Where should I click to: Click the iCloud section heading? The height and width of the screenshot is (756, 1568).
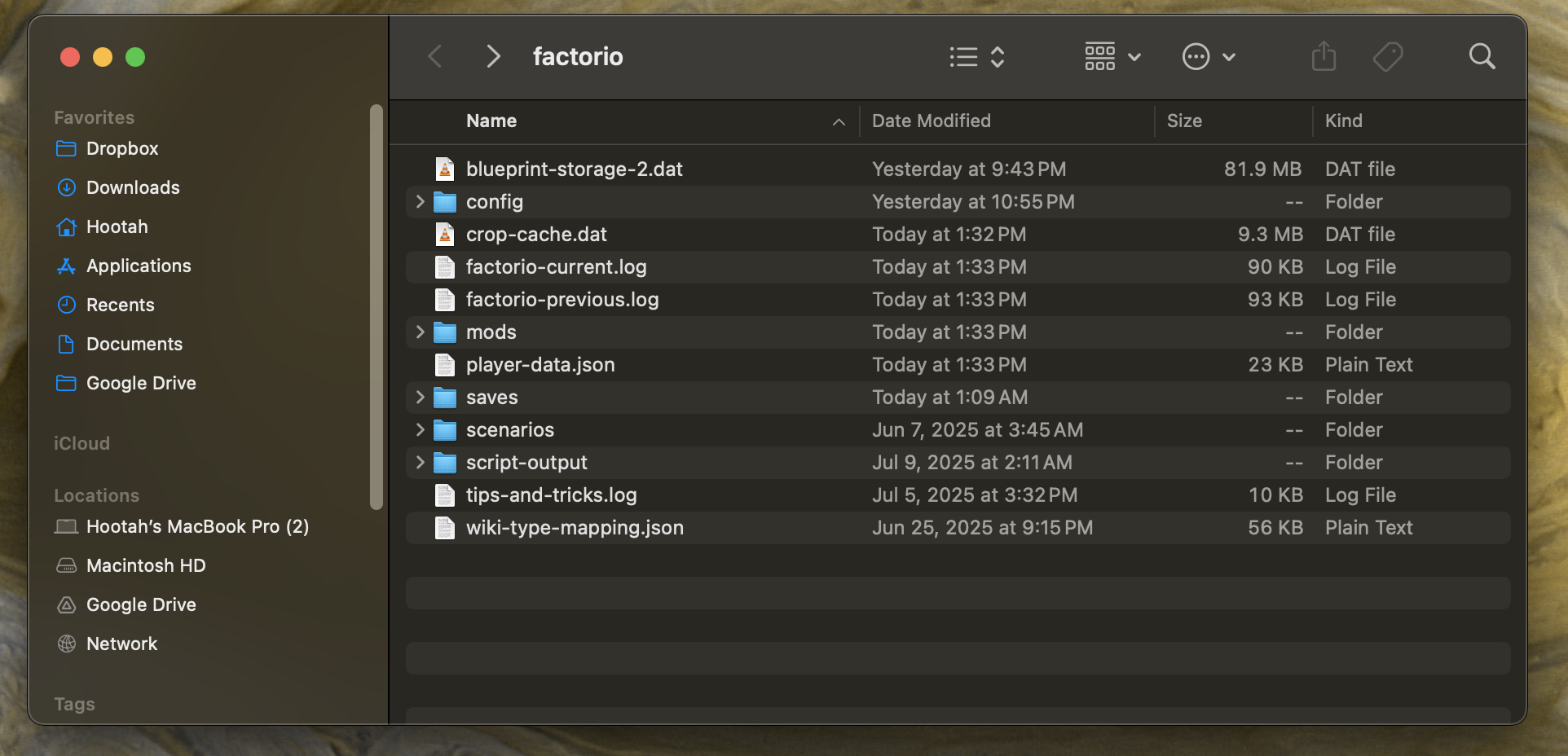pyautogui.click(x=81, y=443)
